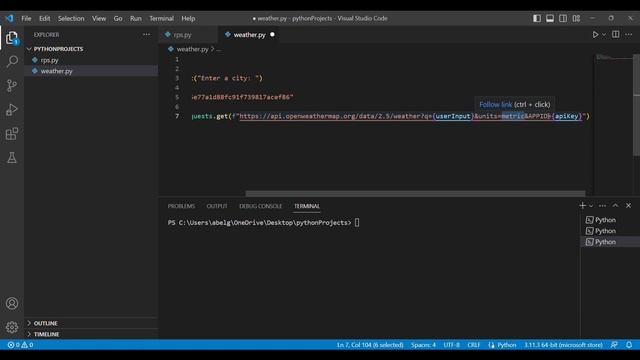640x360 pixels.
Task: Toggle panel layout button in title bar
Action: (550, 18)
